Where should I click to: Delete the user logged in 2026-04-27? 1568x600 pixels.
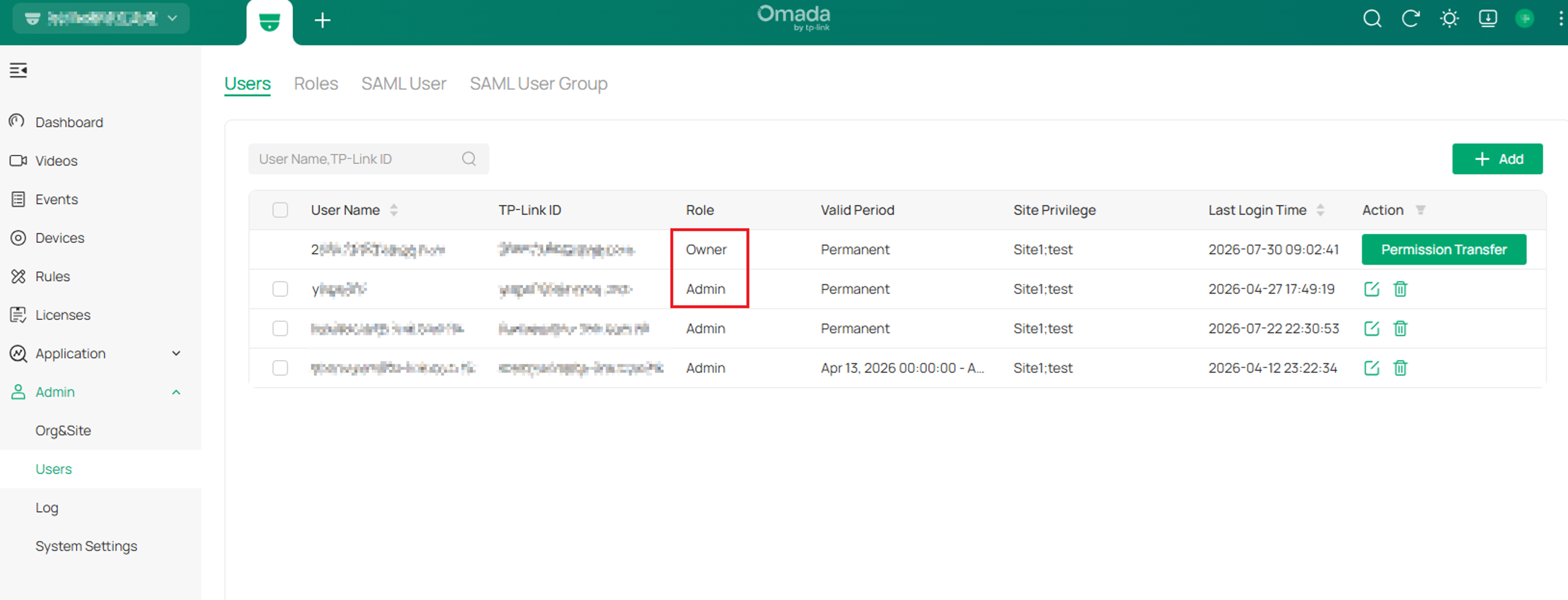pyautogui.click(x=1400, y=289)
